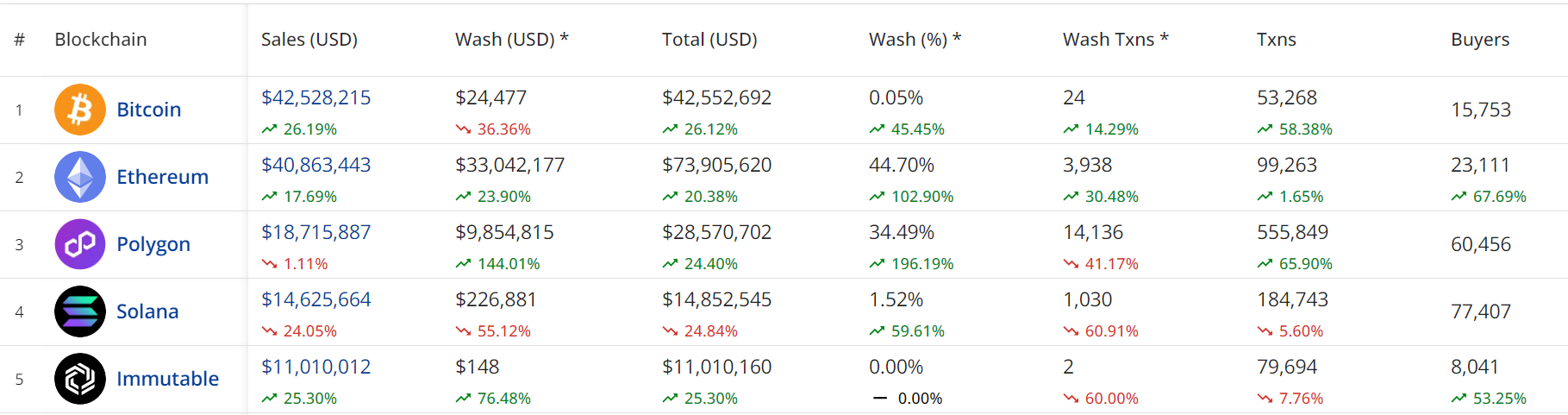Click the purple Polygon logo icon
The width and height of the screenshot is (1568, 415).
pyautogui.click(x=80, y=244)
